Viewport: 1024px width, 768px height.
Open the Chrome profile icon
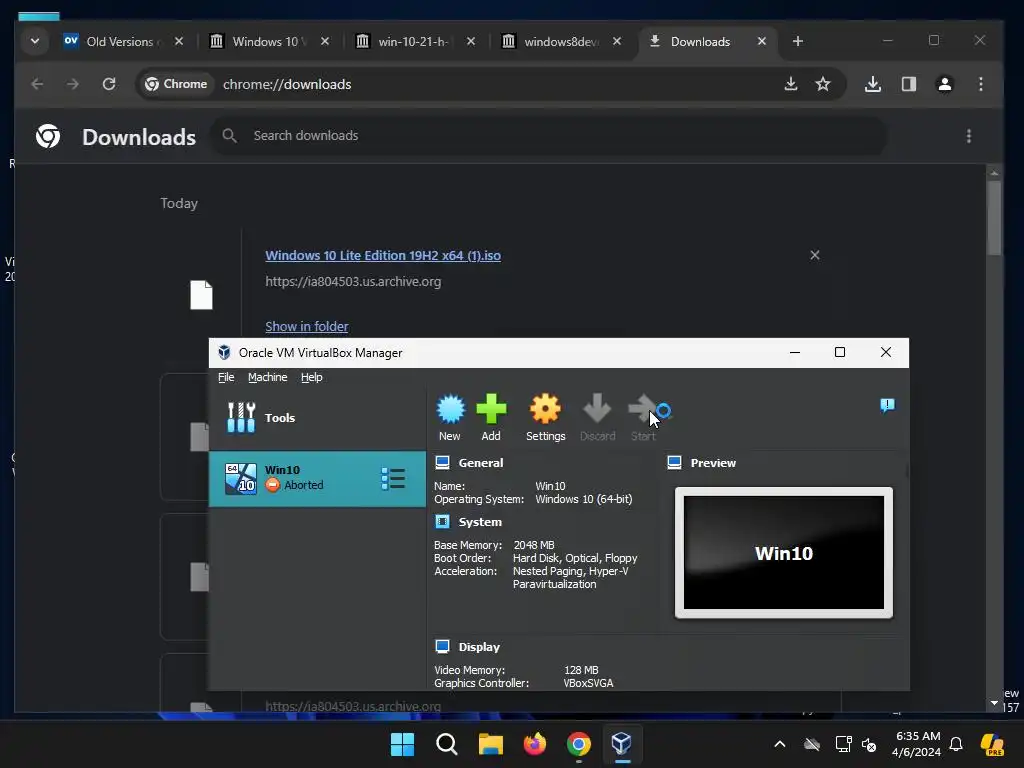(944, 84)
